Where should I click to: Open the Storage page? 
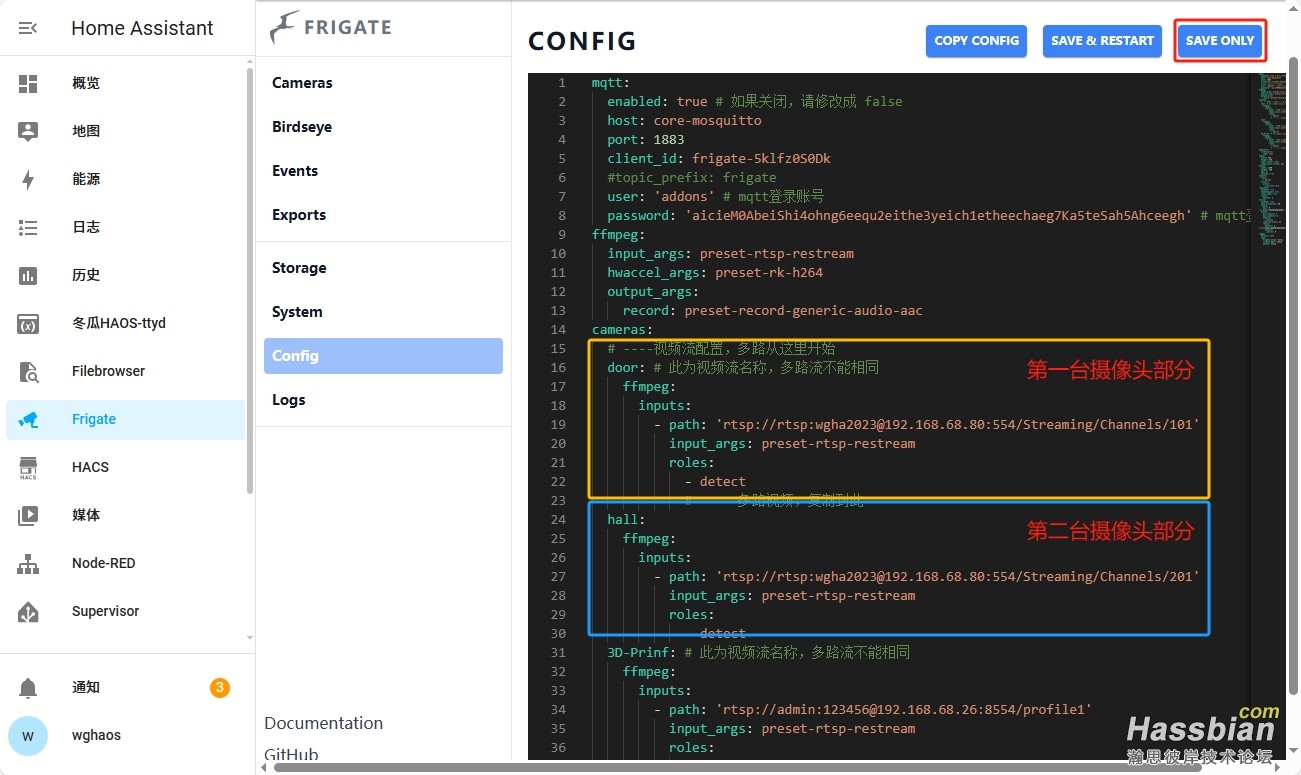[x=299, y=268]
